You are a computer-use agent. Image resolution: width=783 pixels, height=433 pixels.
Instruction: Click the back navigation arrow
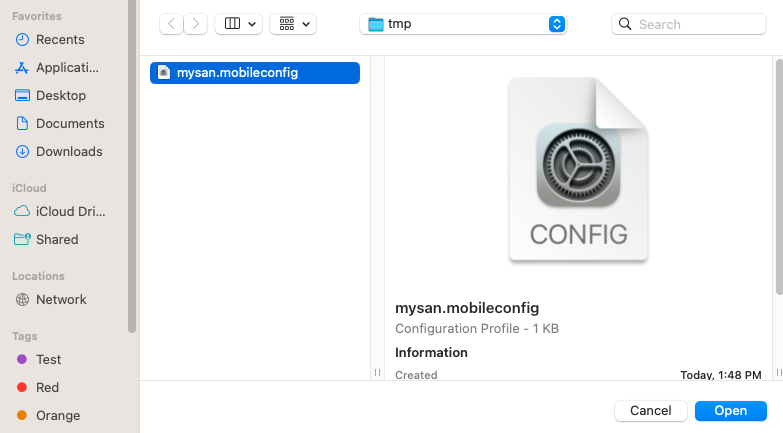click(171, 24)
